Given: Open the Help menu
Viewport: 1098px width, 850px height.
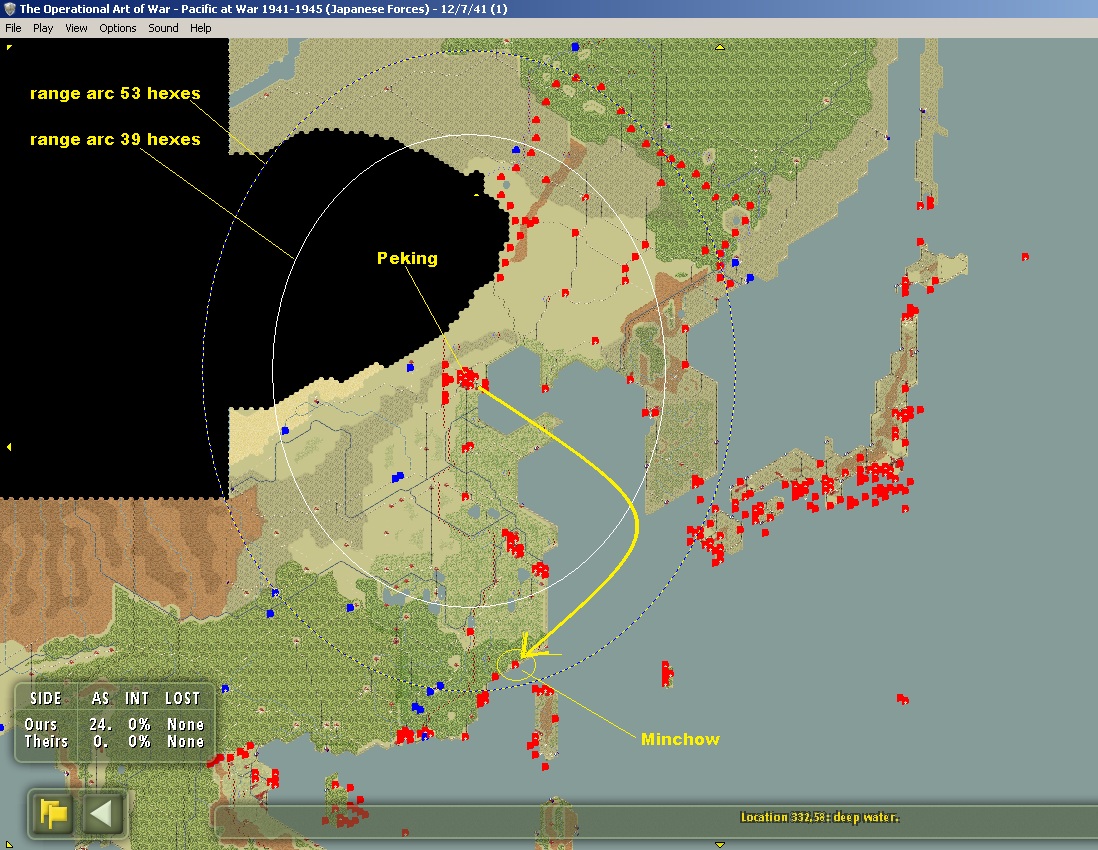Looking at the screenshot, I should point(200,28).
